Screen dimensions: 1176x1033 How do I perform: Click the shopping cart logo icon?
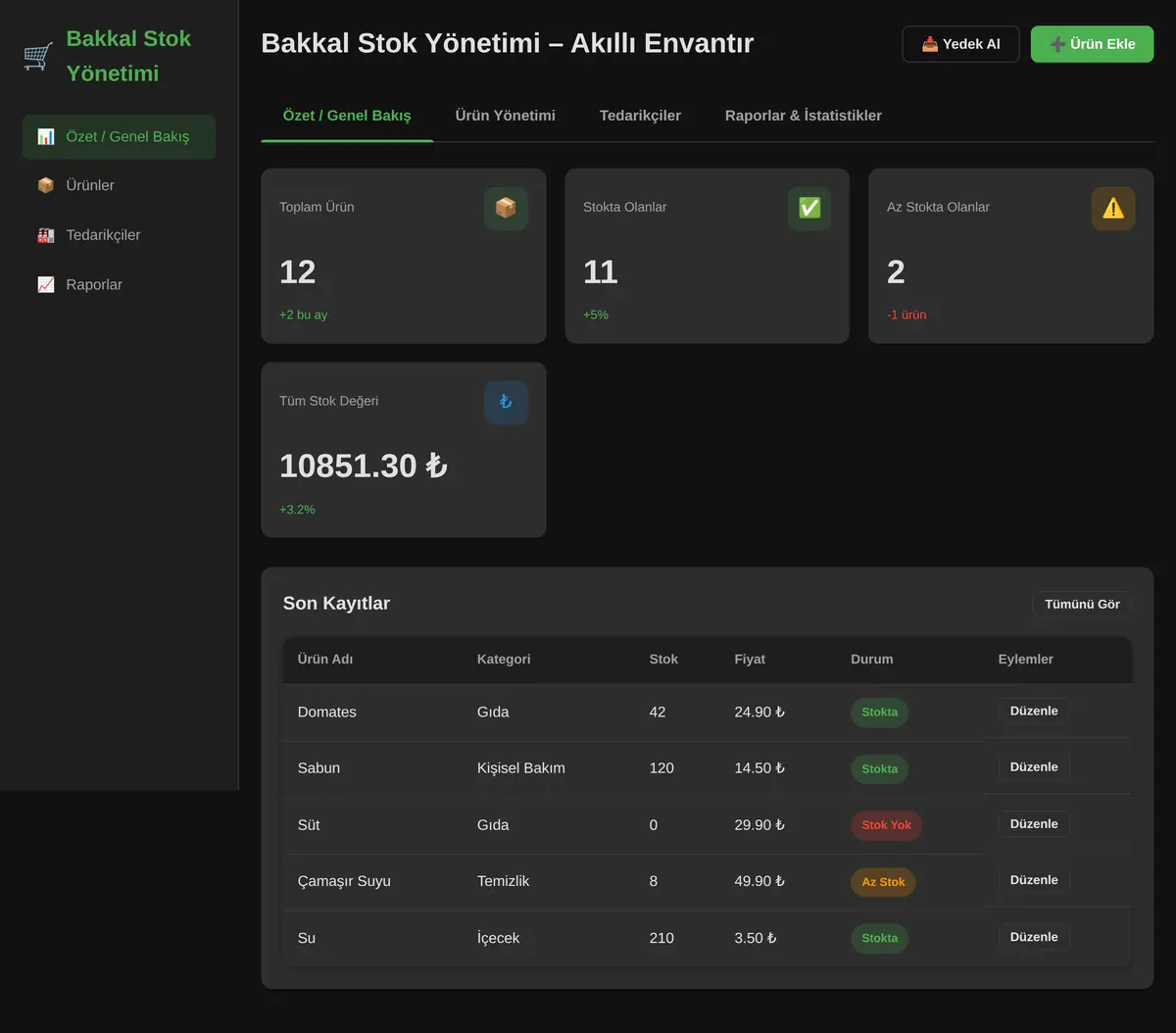[38, 56]
